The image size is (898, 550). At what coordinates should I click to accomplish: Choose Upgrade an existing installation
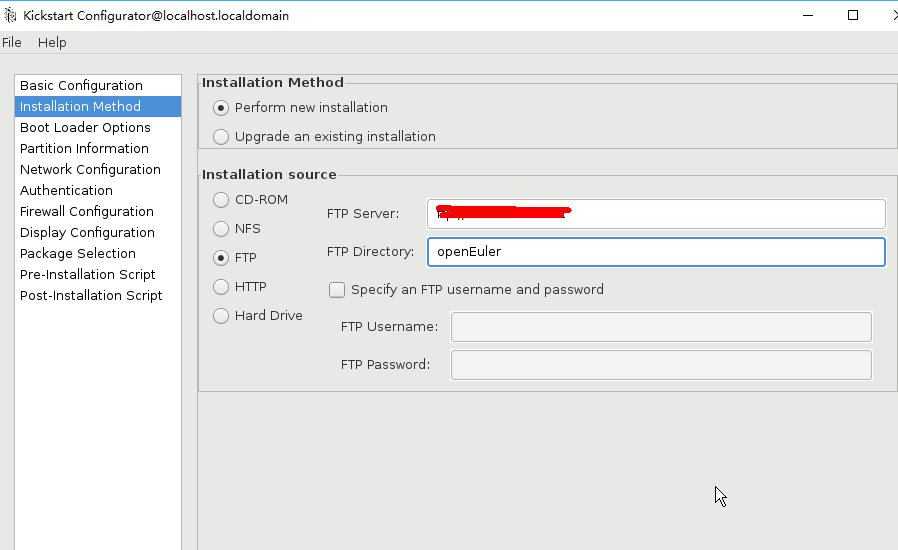pyautogui.click(x=221, y=137)
